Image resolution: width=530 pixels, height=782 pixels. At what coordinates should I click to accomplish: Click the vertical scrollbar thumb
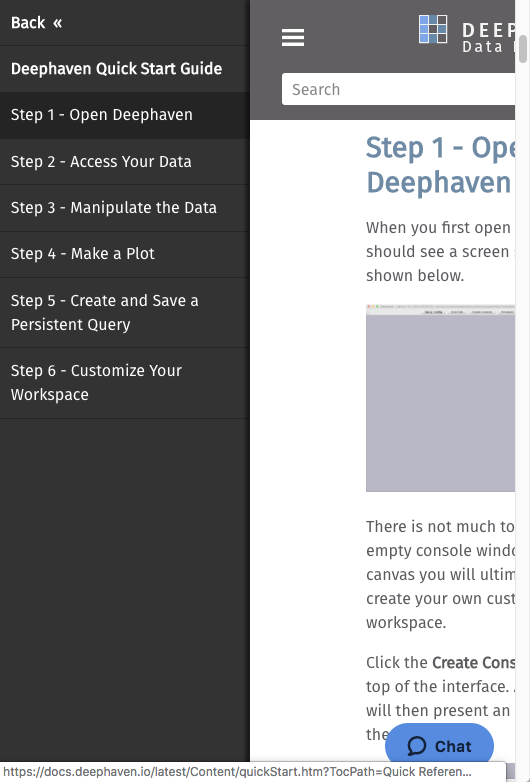[x=523, y=49]
